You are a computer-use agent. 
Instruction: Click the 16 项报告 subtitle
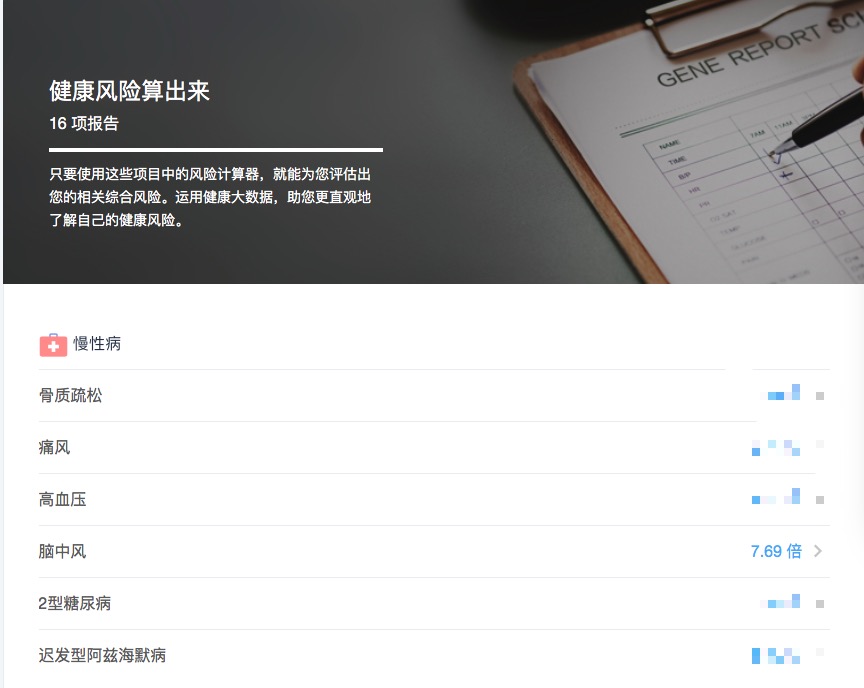click(84, 123)
